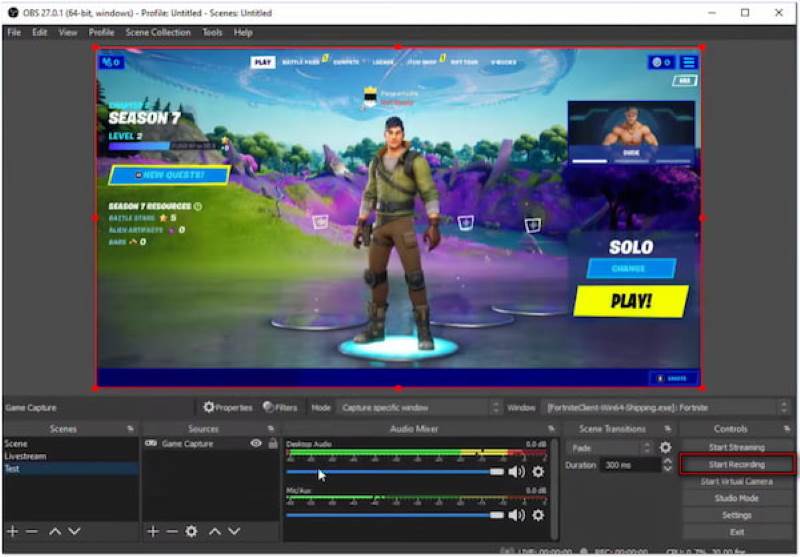This screenshot has height=557, width=800.
Task: Undock the Scene Transitions panel icon
Action: 667,429
